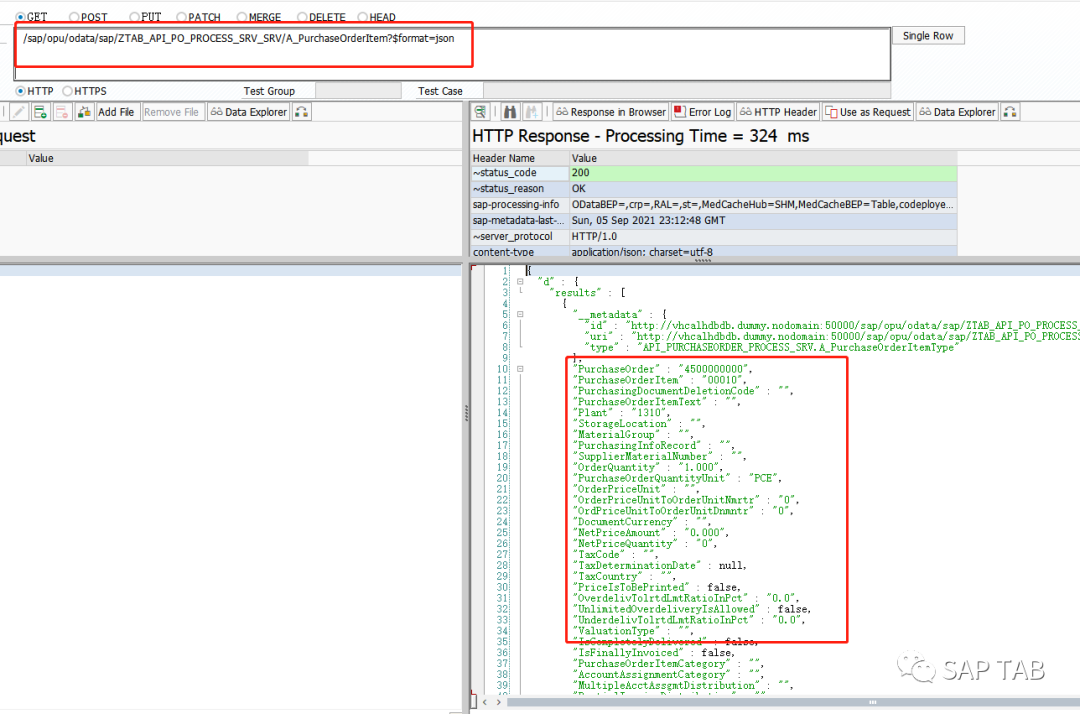Click the response Value column header
This screenshot has width=1080, height=714.
click(763, 158)
